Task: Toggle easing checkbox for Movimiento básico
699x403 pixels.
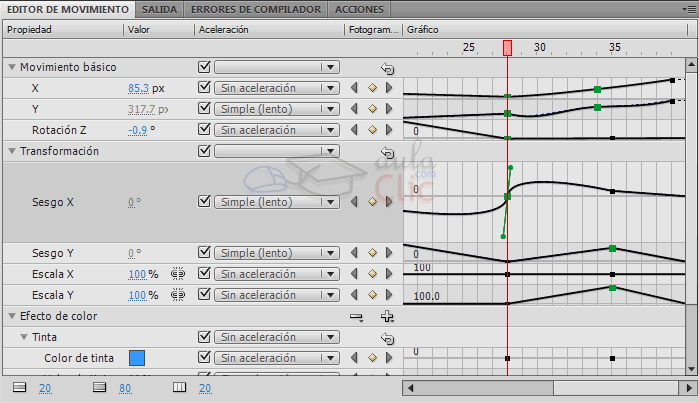Action: [204, 67]
